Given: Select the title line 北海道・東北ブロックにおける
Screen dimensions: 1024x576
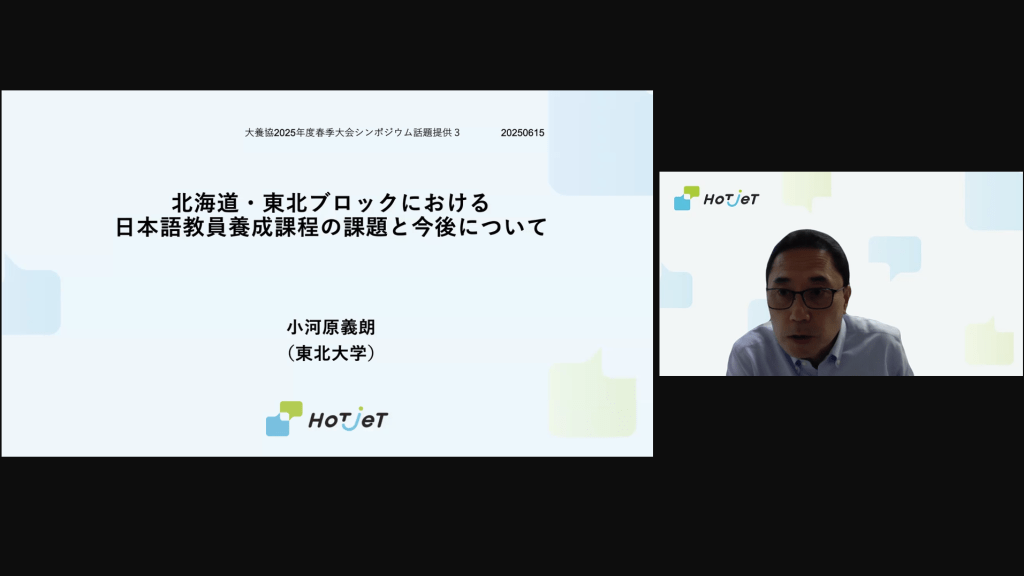Looking at the screenshot, I should tap(331, 202).
